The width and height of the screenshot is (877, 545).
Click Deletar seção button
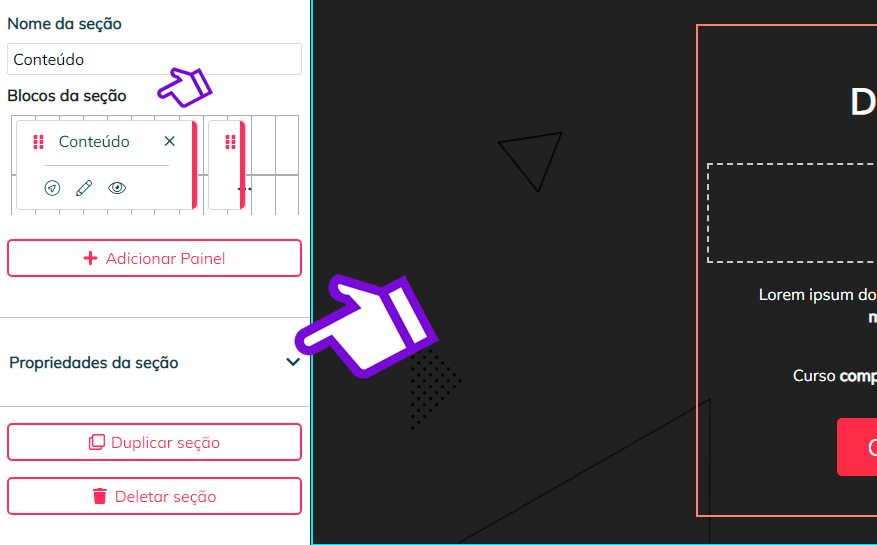pos(154,496)
